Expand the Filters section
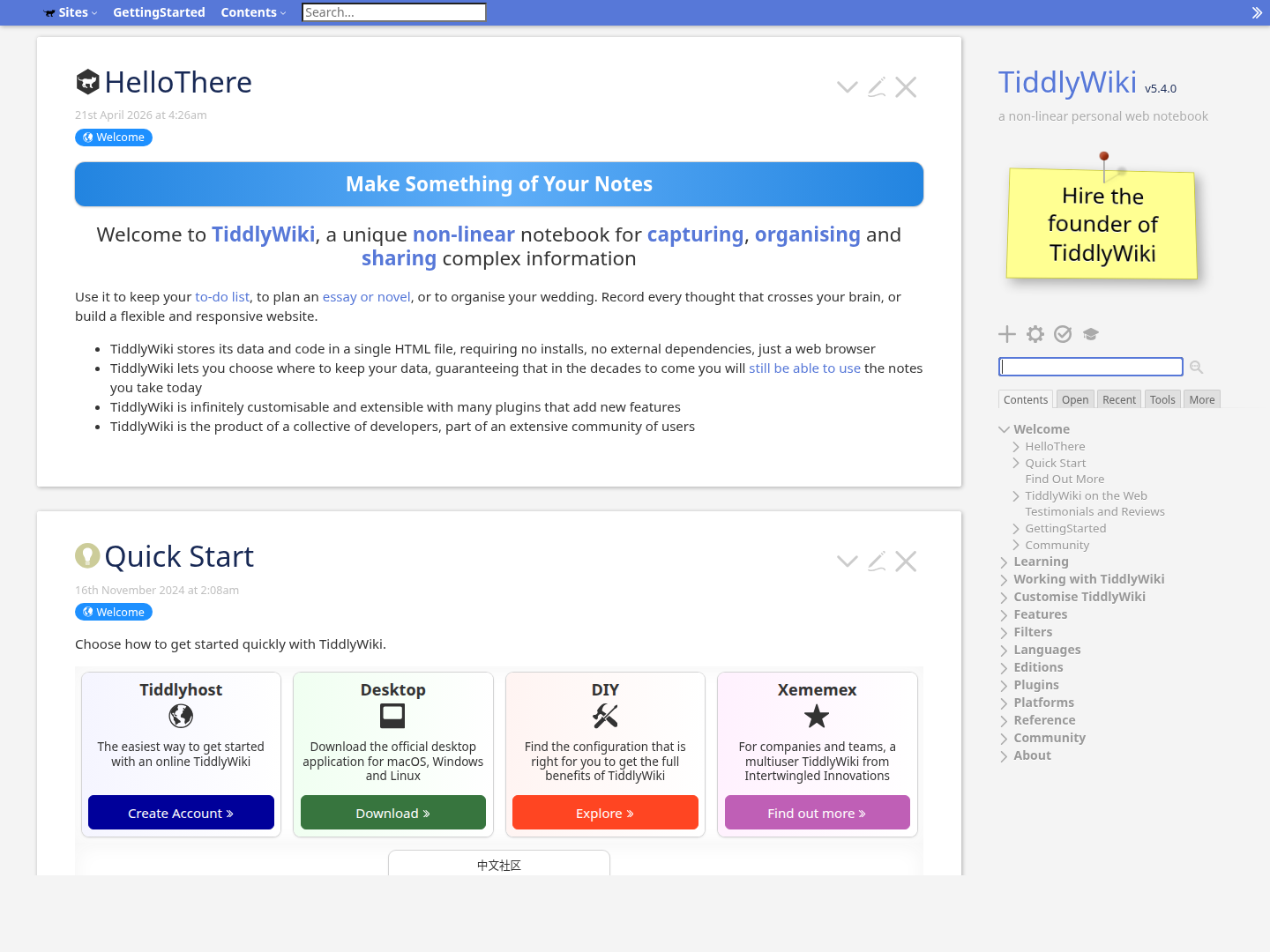Screen dimensions: 1270x952 coord(1004,632)
